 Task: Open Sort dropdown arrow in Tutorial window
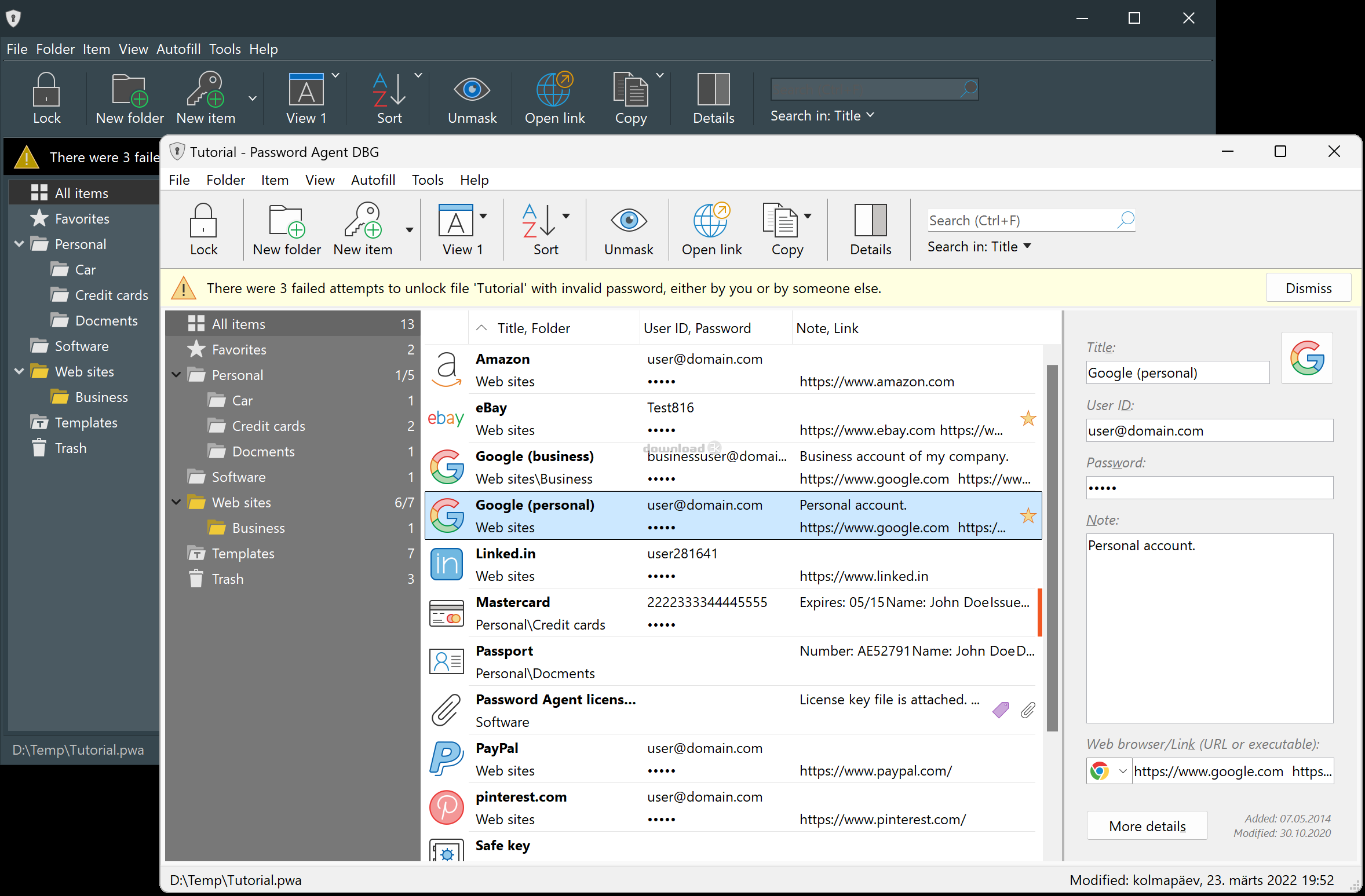point(566,216)
